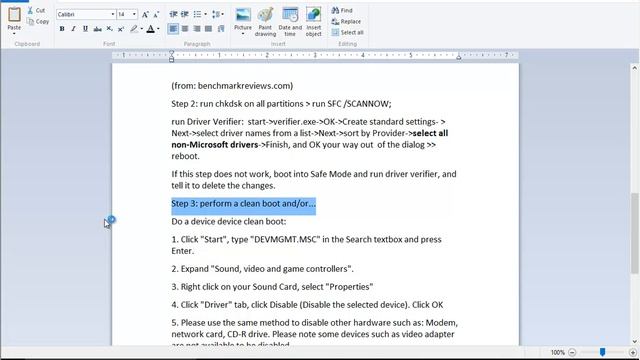The height and width of the screenshot is (360, 640).
Task: Expand the Paste options arrow
Action: point(14,33)
